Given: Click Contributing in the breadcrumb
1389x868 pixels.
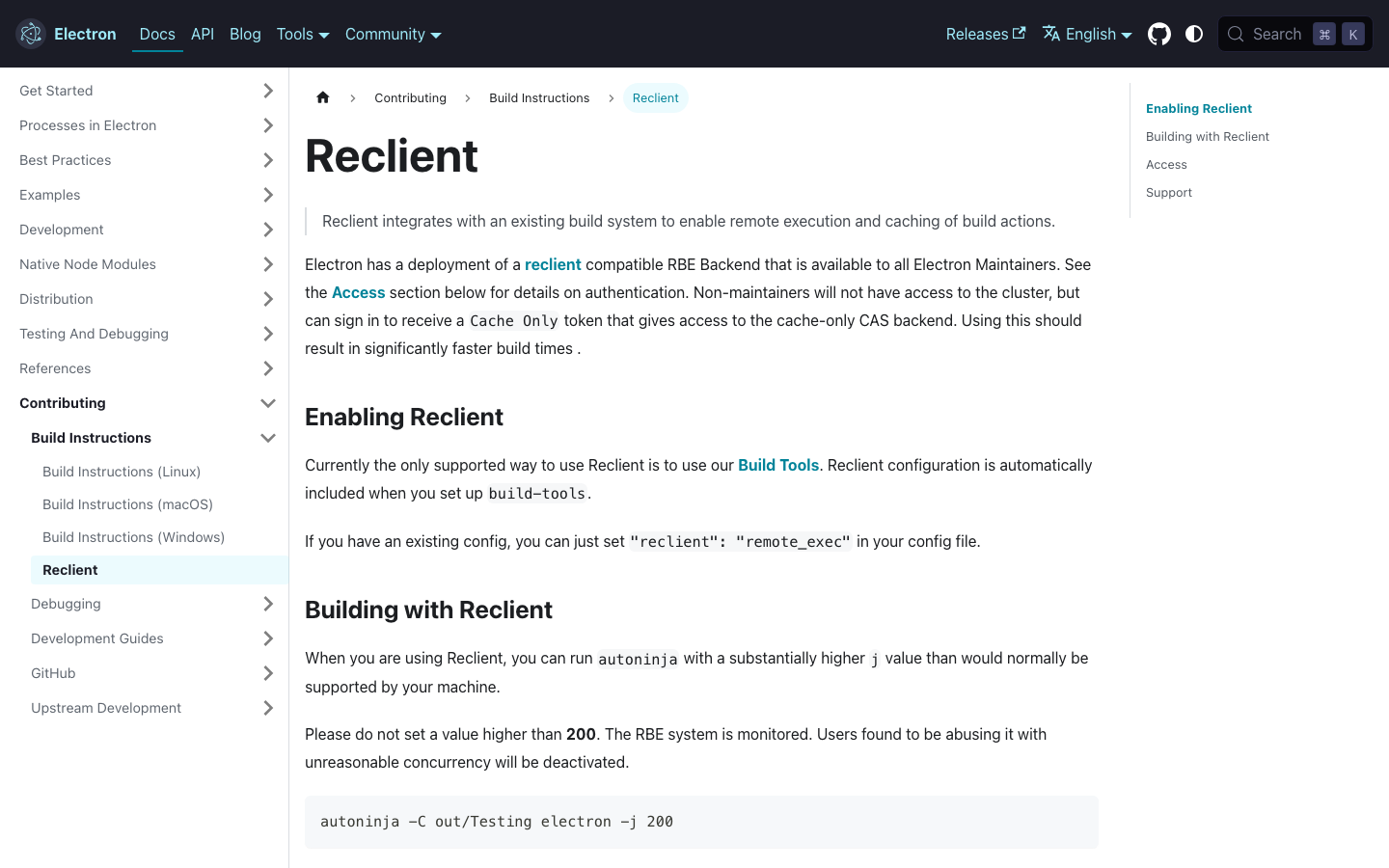Looking at the screenshot, I should [x=410, y=97].
